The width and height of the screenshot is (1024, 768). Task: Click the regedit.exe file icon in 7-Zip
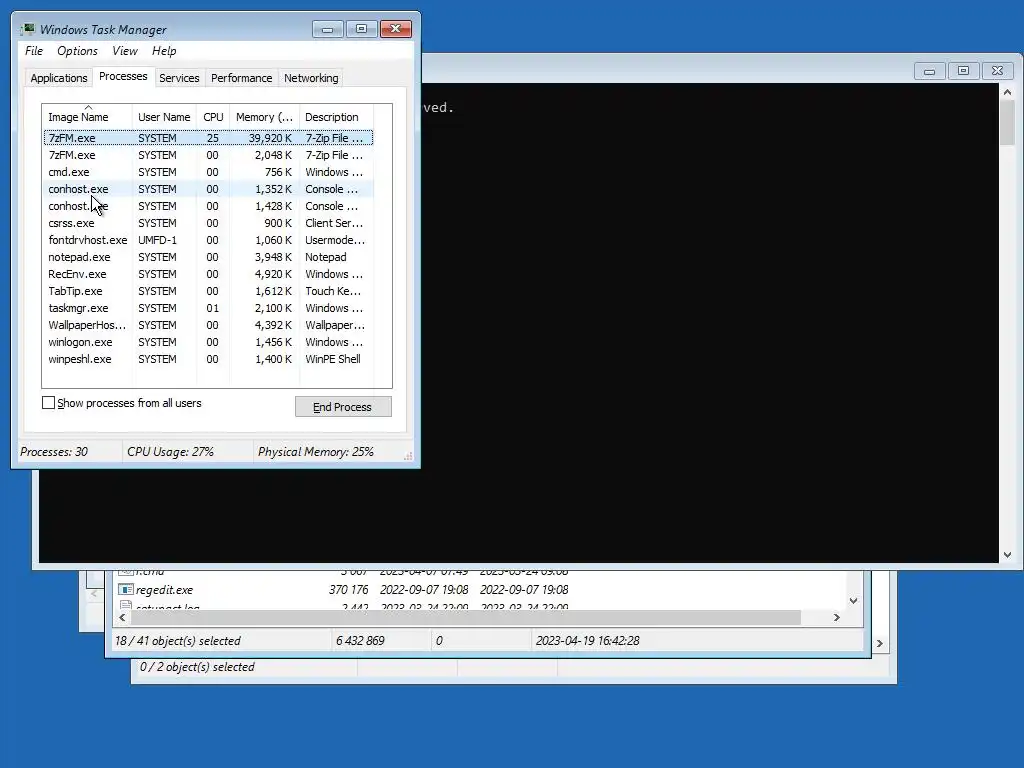tap(125, 589)
